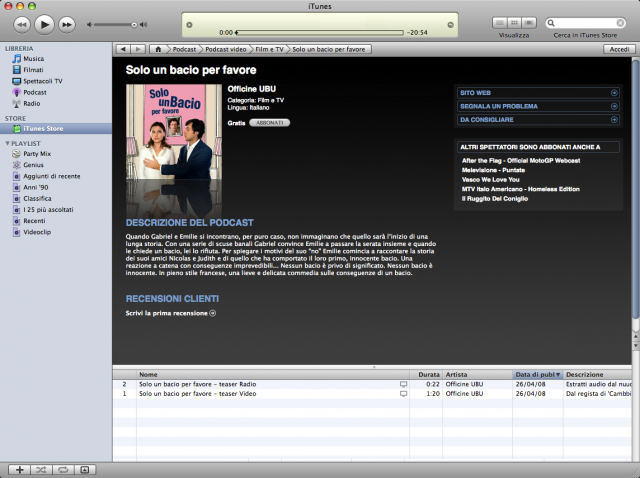
Task: Open Genius in the sidebar
Action: (31, 165)
